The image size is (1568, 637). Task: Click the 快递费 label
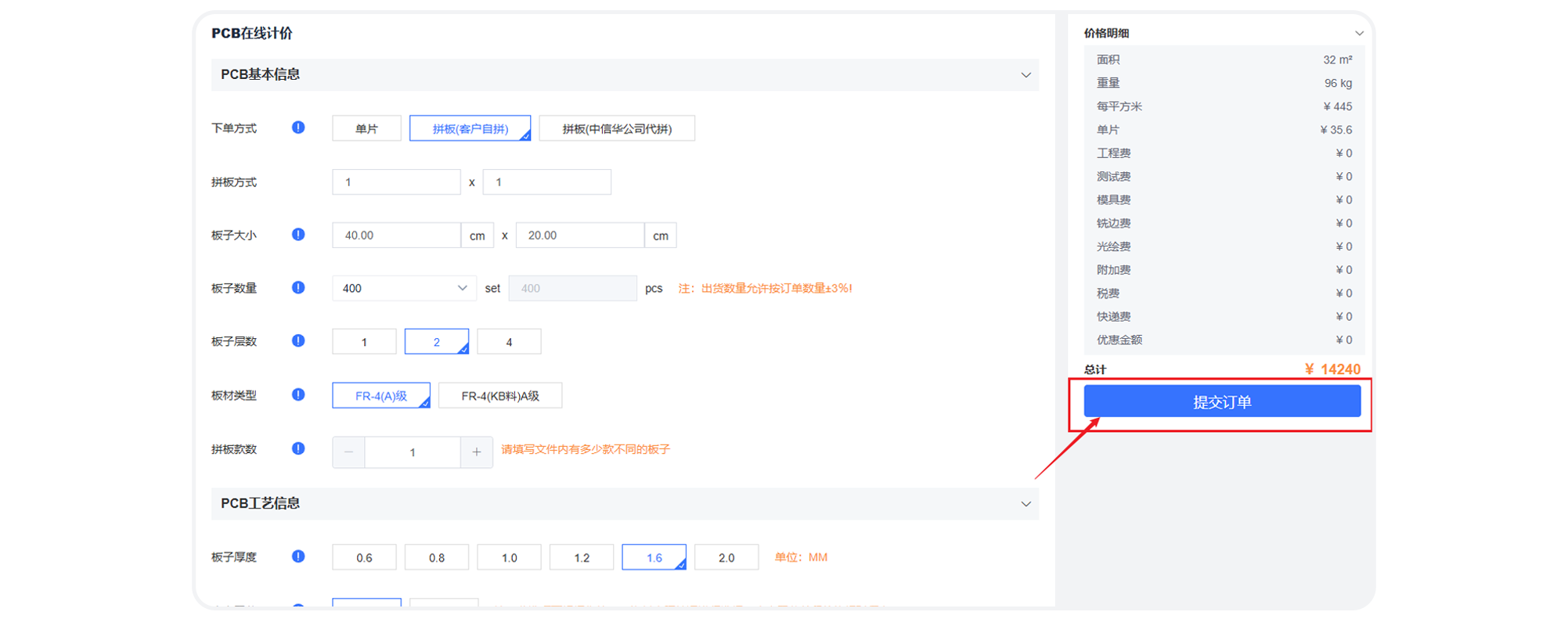tap(1113, 317)
